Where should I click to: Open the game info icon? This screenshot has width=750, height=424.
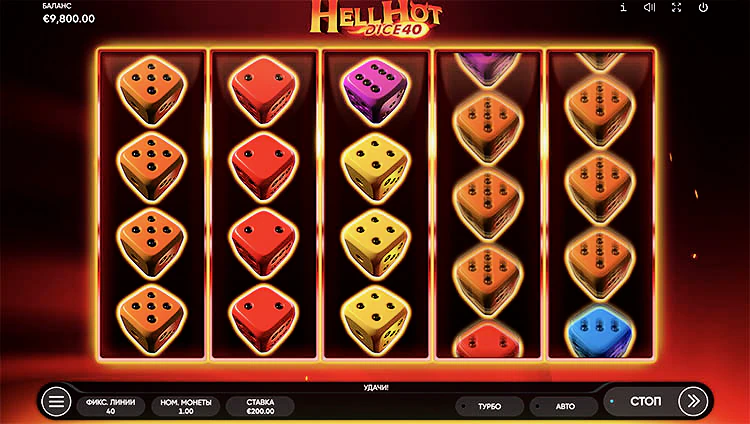pyautogui.click(x=623, y=7)
